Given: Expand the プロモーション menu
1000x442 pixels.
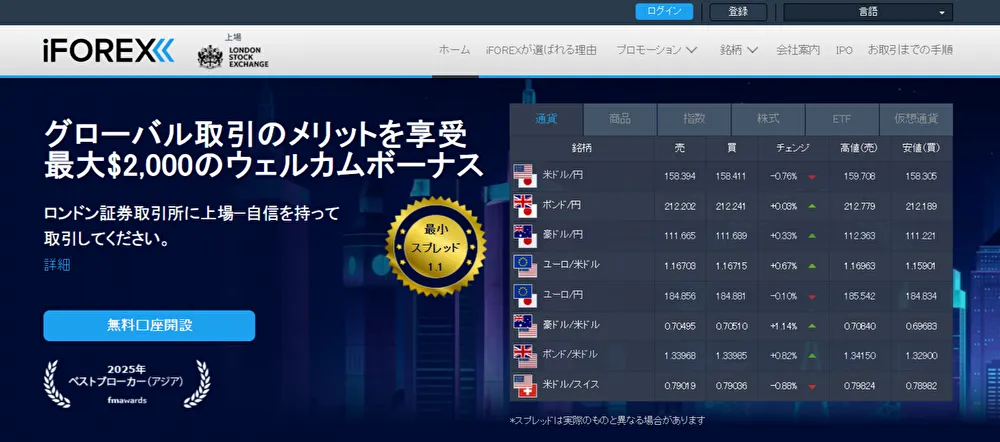Looking at the screenshot, I should coord(656,50).
